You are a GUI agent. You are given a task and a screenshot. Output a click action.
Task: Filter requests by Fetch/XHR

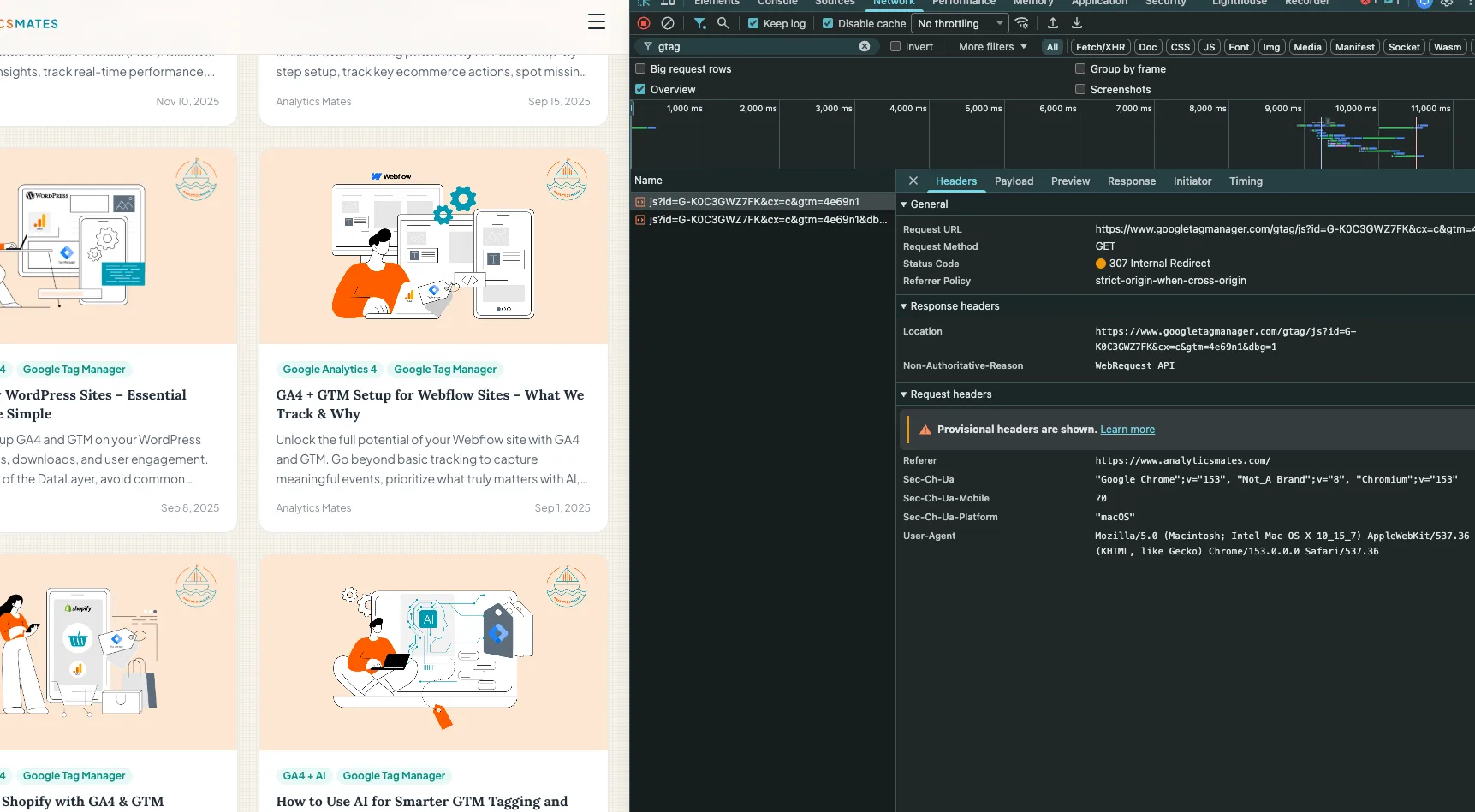[1100, 47]
